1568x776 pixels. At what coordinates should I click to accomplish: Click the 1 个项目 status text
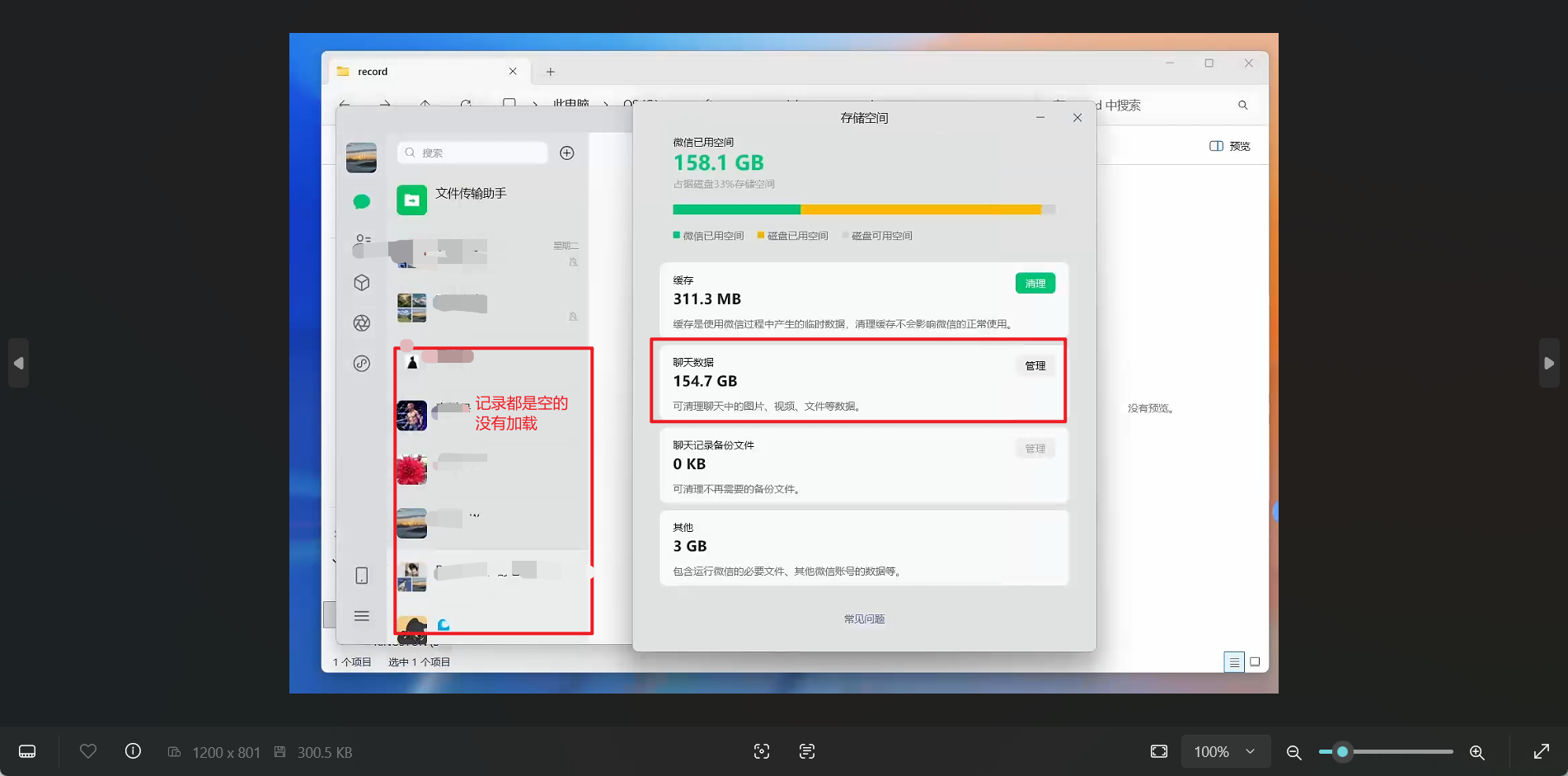point(352,662)
